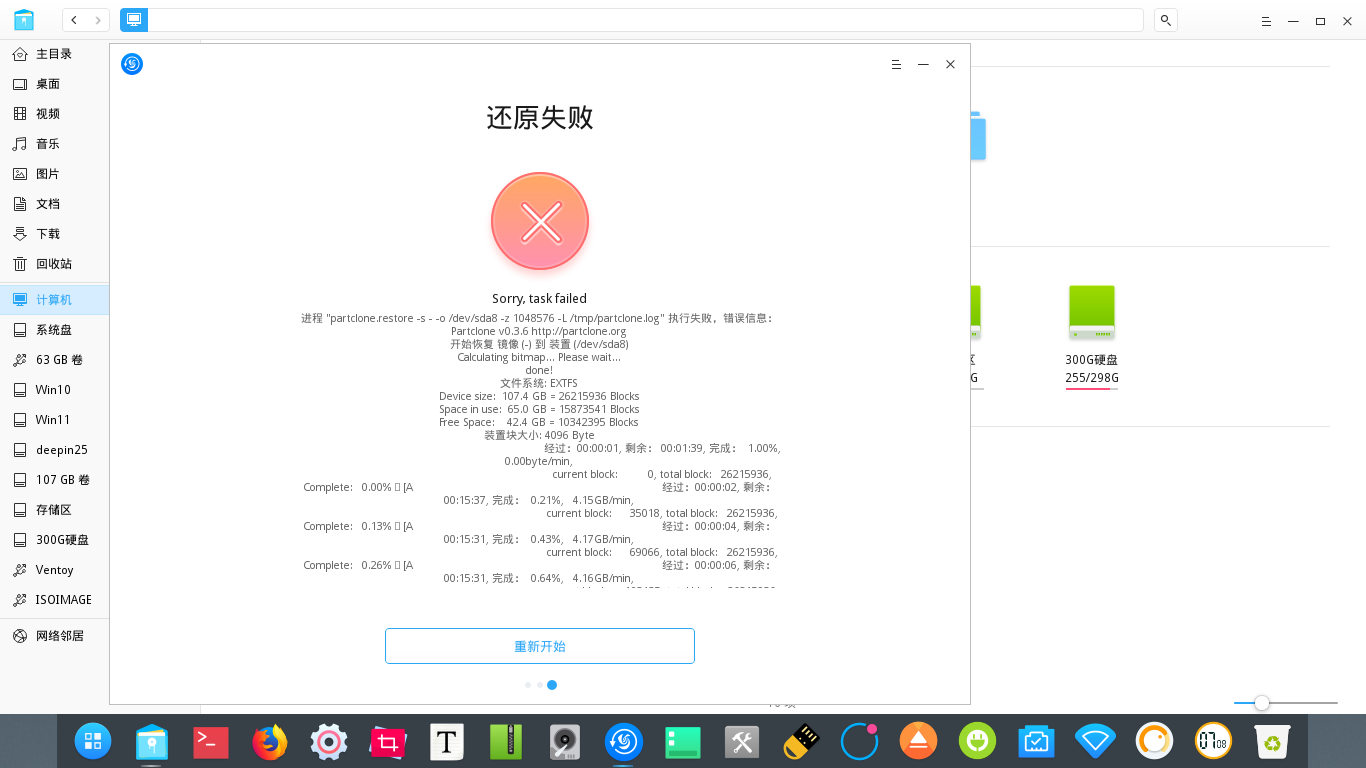Viewport: 1366px width, 768px height.
Task: Open Win10 drive in sidebar
Action: coord(55,390)
